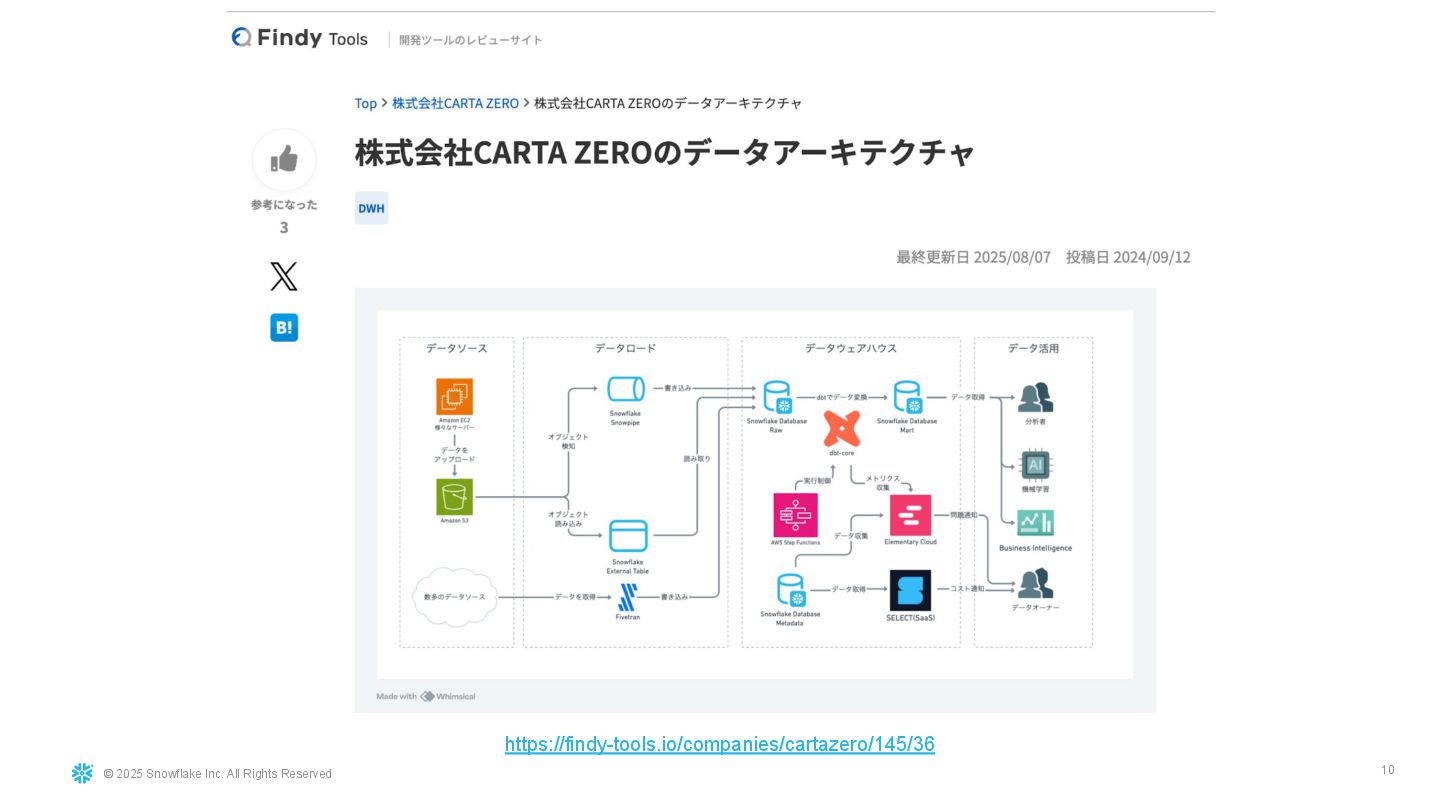1440x810 pixels.
Task: Click the データウェアハウス section heading
Action: [851, 348]
